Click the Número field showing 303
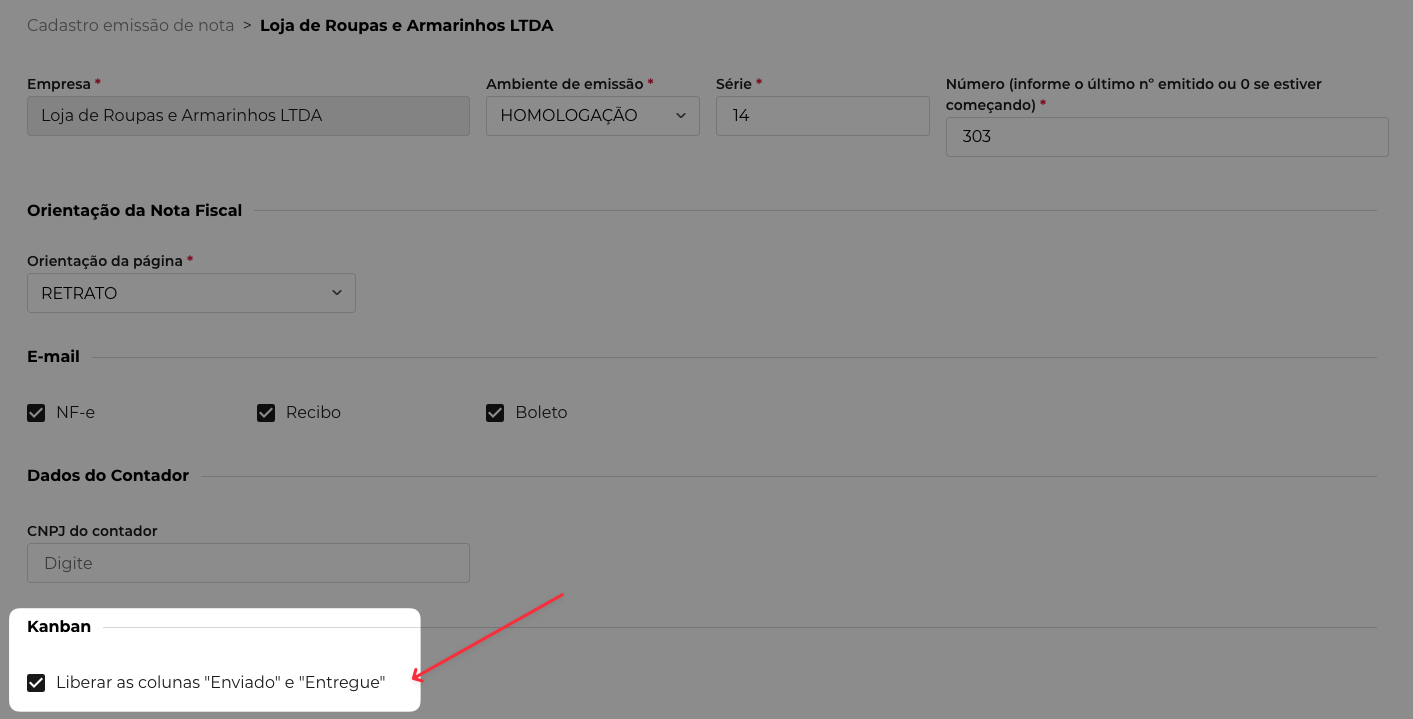Viewport: 1413px width, 719px height. coord(1166,137)
